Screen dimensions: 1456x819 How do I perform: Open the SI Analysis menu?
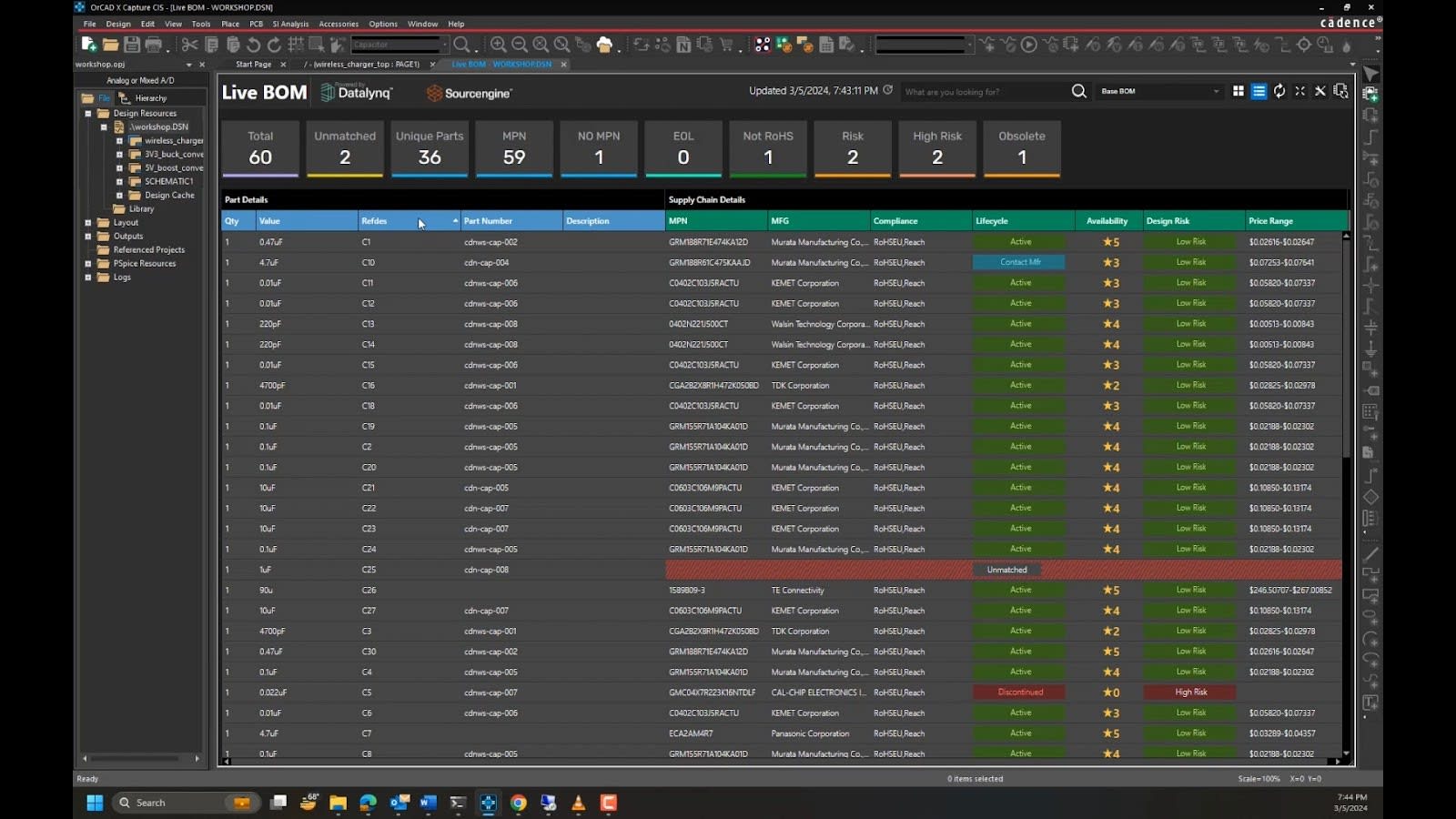(290, 24)
